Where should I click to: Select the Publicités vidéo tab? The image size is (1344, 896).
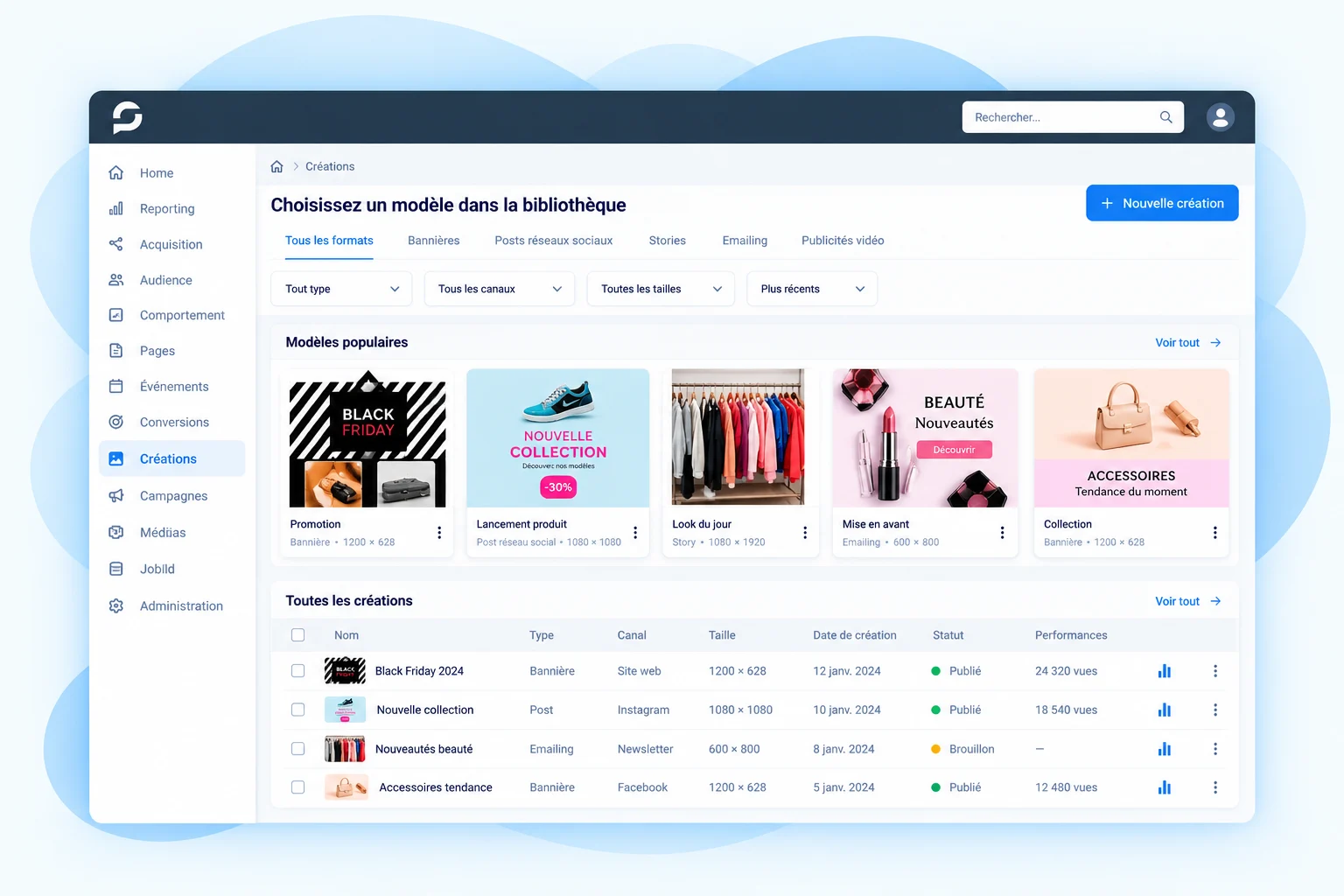[x=843, y=241]
